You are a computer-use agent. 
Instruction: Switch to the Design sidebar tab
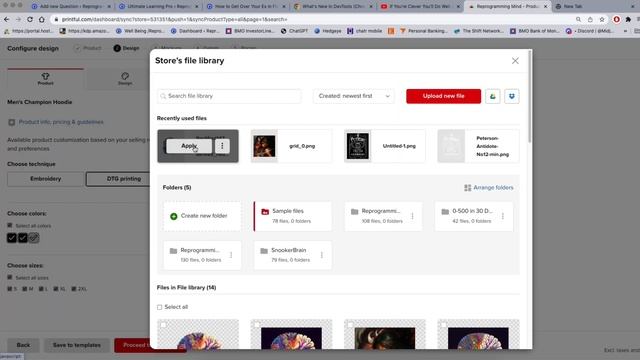[125, 79]
